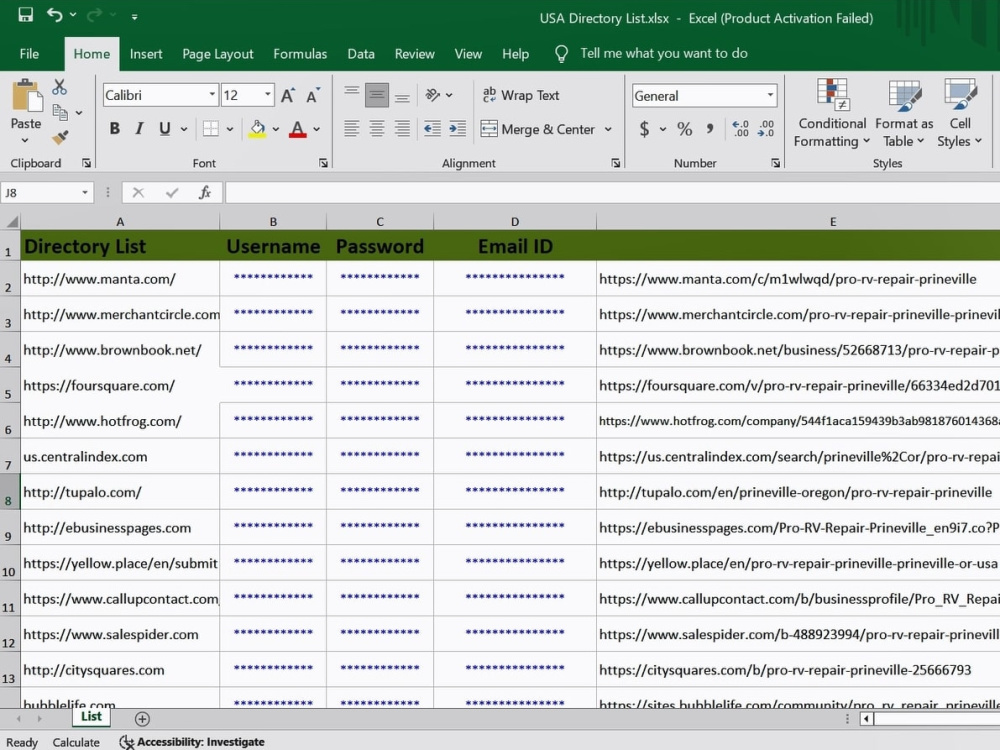This screenshot has height=750, width=1000.
Task: Open Font dialog launcher icon
Action: coord(323,163)
